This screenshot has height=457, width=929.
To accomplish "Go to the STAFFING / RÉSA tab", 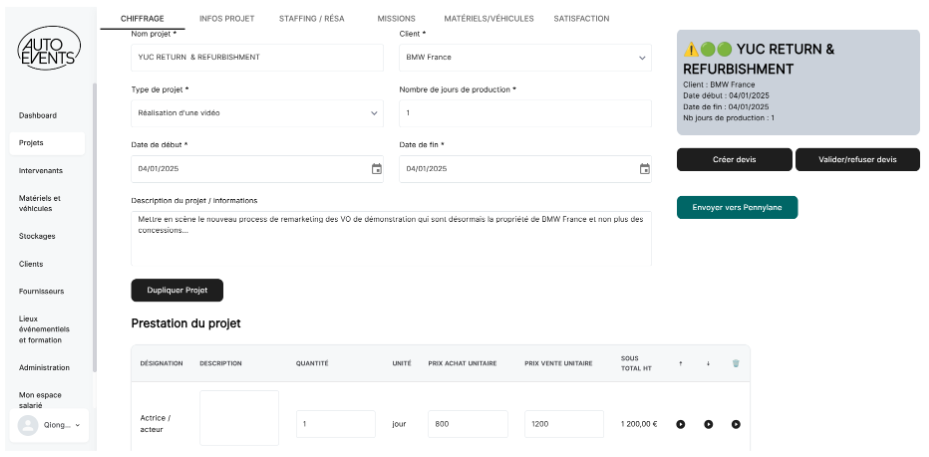I will [312, 18].
